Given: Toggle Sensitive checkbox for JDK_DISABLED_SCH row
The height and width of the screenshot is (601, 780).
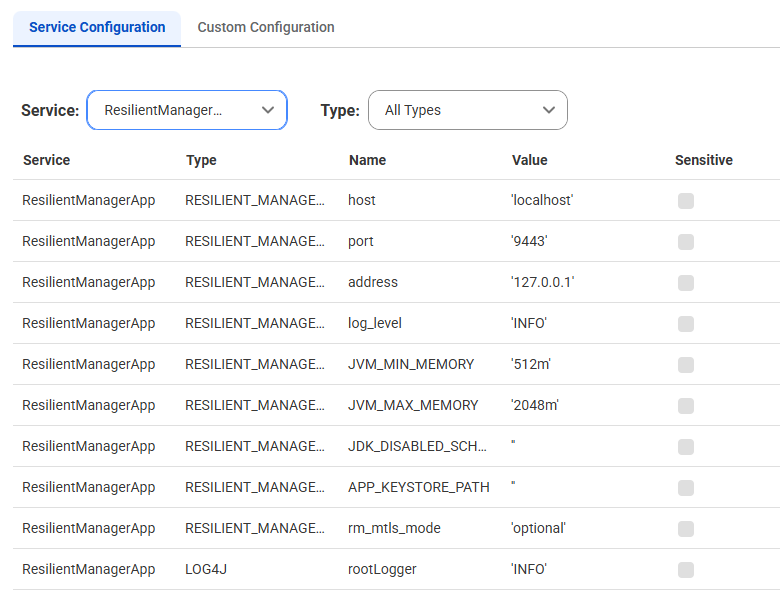Looking at the screenshot, I should (685, 447).
